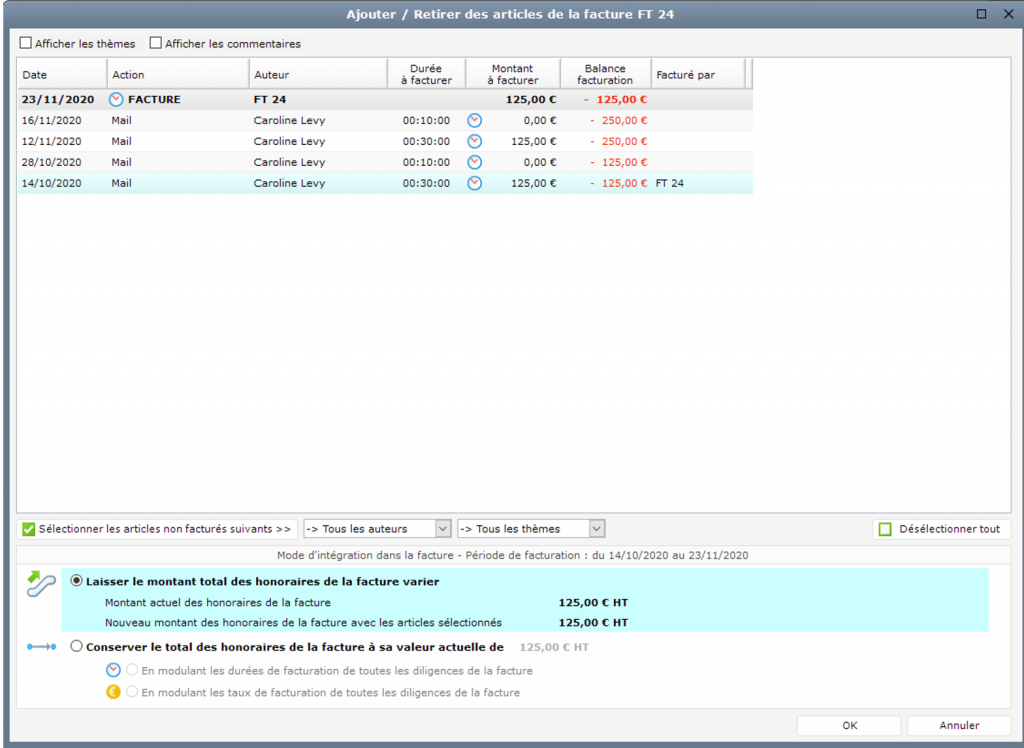Click the clock icon beside FACTURE row
The image size is (1024, 748).
(116, 100)
